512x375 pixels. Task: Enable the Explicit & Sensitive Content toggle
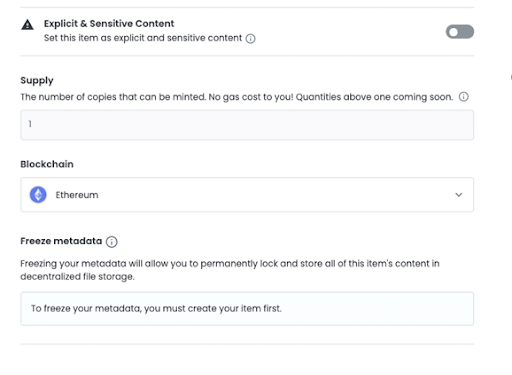click(460, 32)
